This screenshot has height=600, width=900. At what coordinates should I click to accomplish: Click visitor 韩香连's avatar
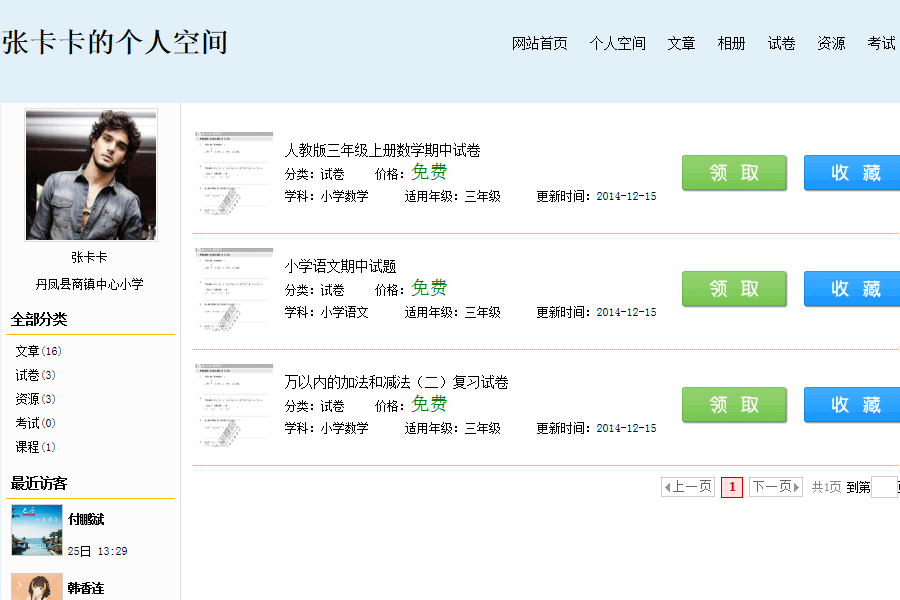pos(37,587)
